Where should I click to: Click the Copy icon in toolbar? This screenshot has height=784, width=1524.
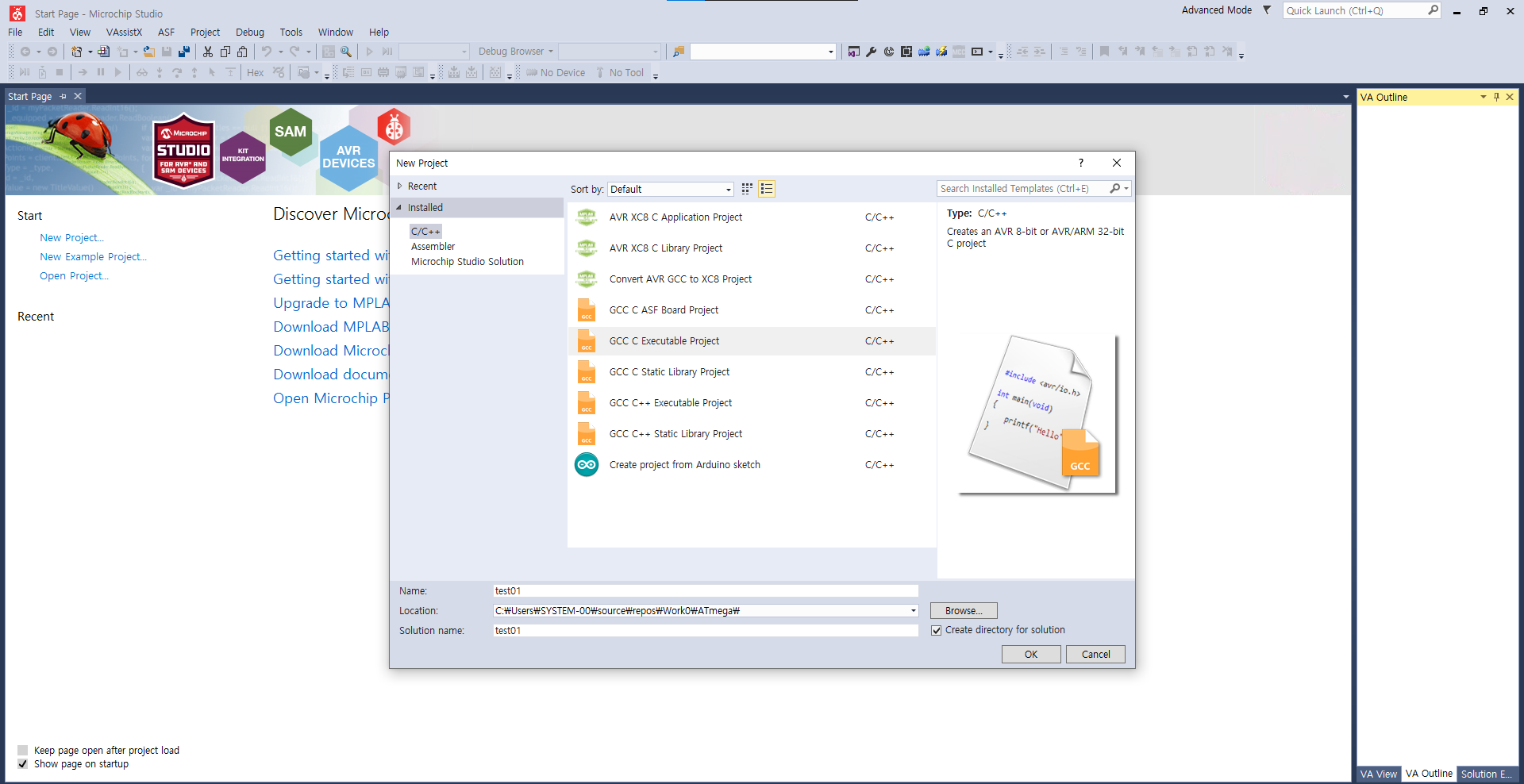225,52
